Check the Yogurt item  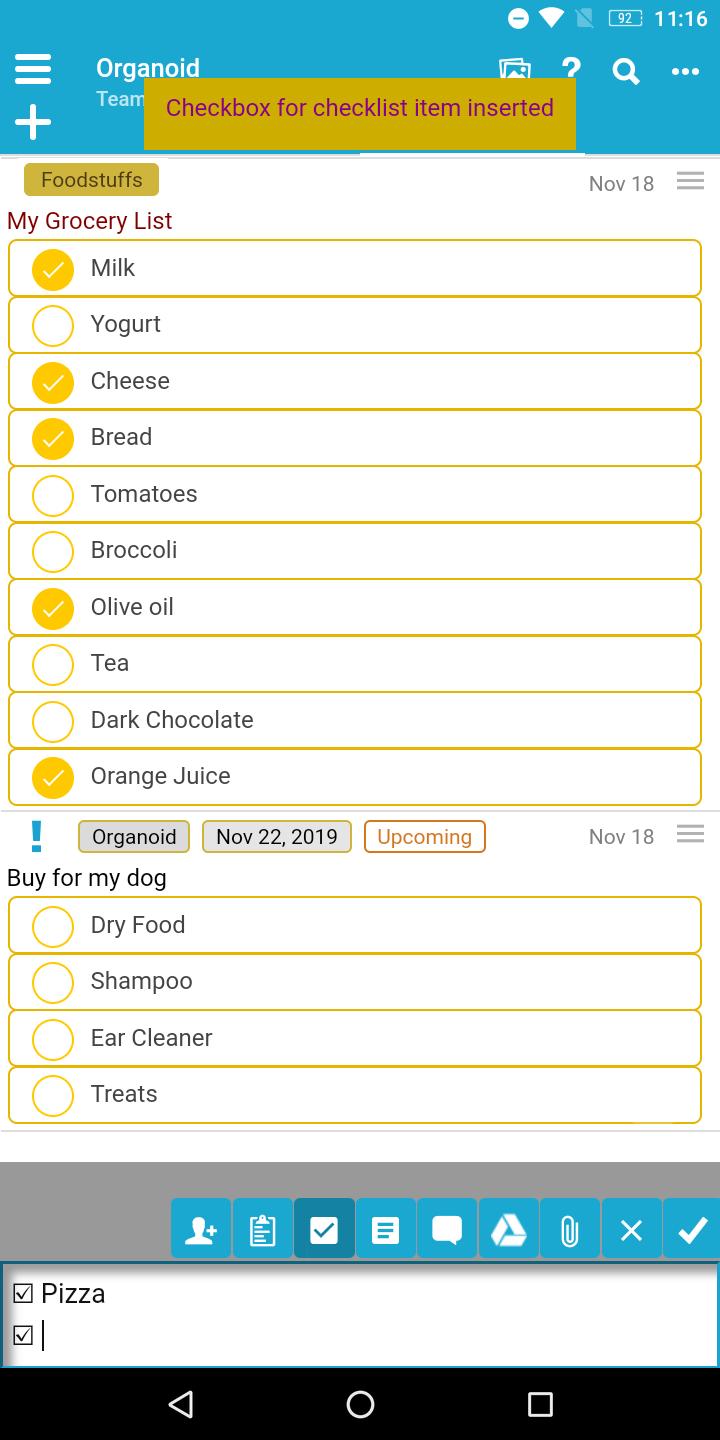pos(53,325)
